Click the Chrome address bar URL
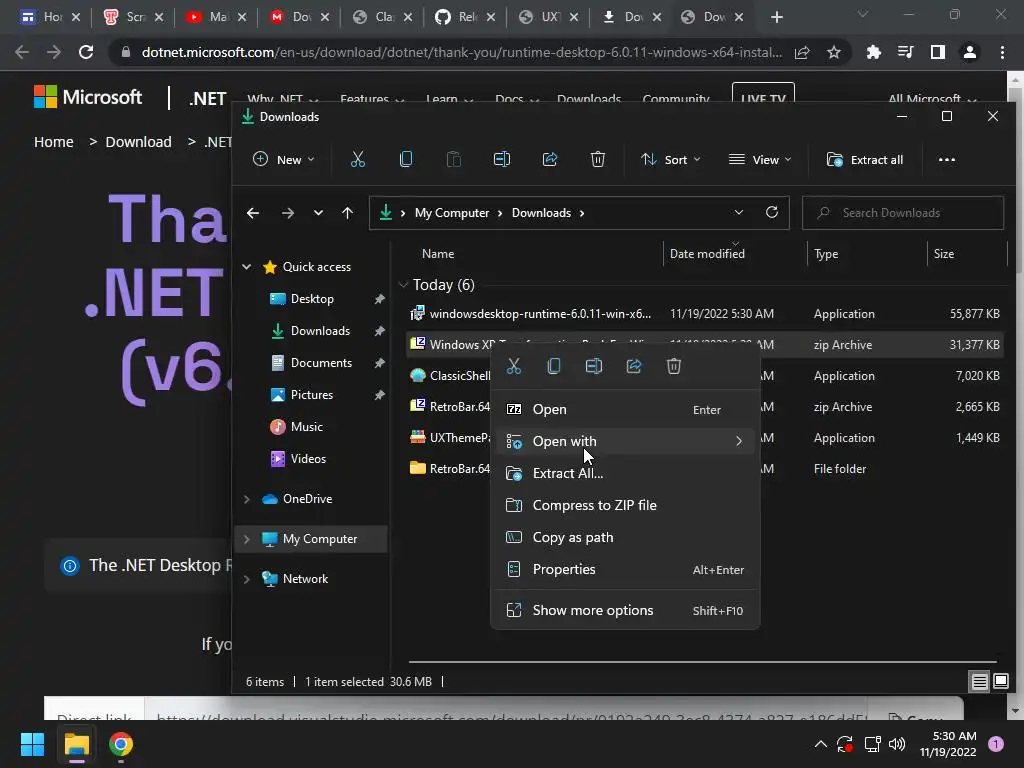 (x=462, y=52)
